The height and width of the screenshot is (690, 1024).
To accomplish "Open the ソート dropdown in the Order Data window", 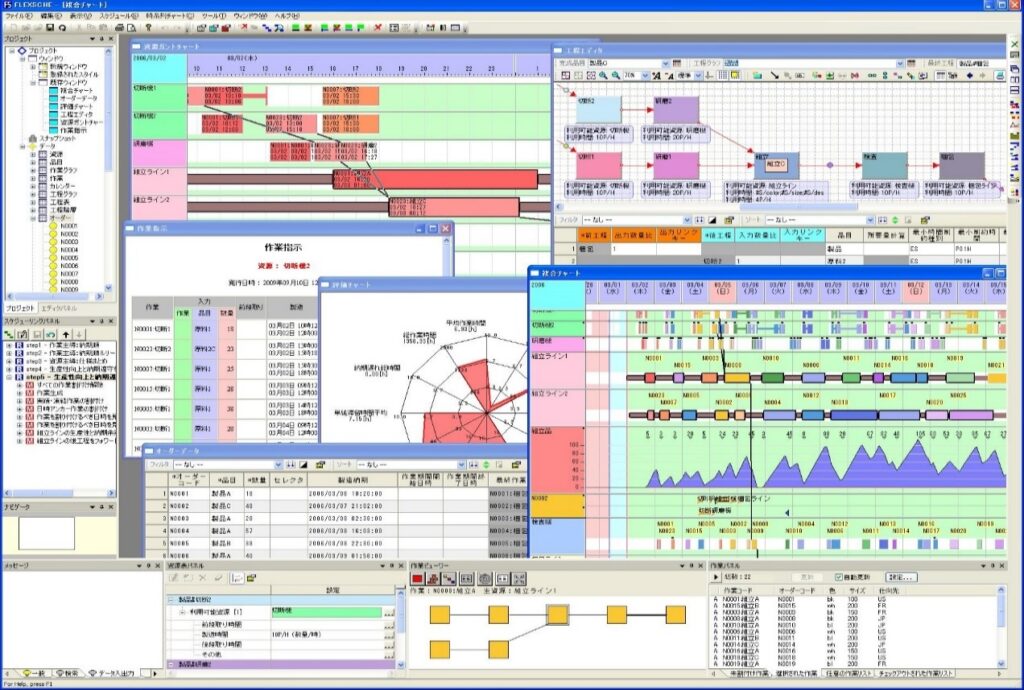I will tap(462, 465).
